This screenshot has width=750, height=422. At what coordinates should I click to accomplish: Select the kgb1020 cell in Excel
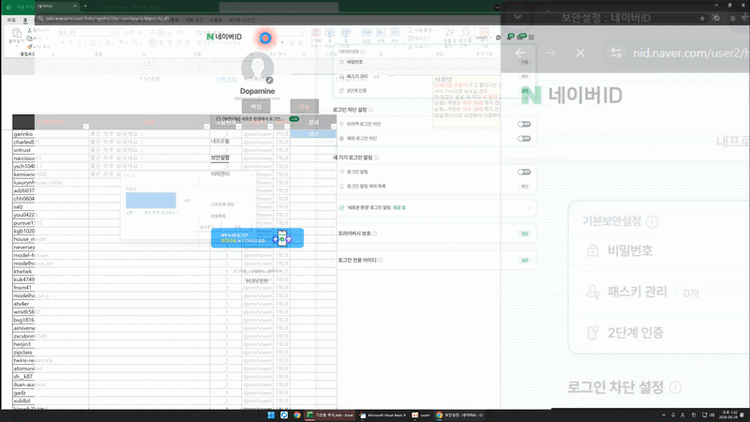[50, 231]
